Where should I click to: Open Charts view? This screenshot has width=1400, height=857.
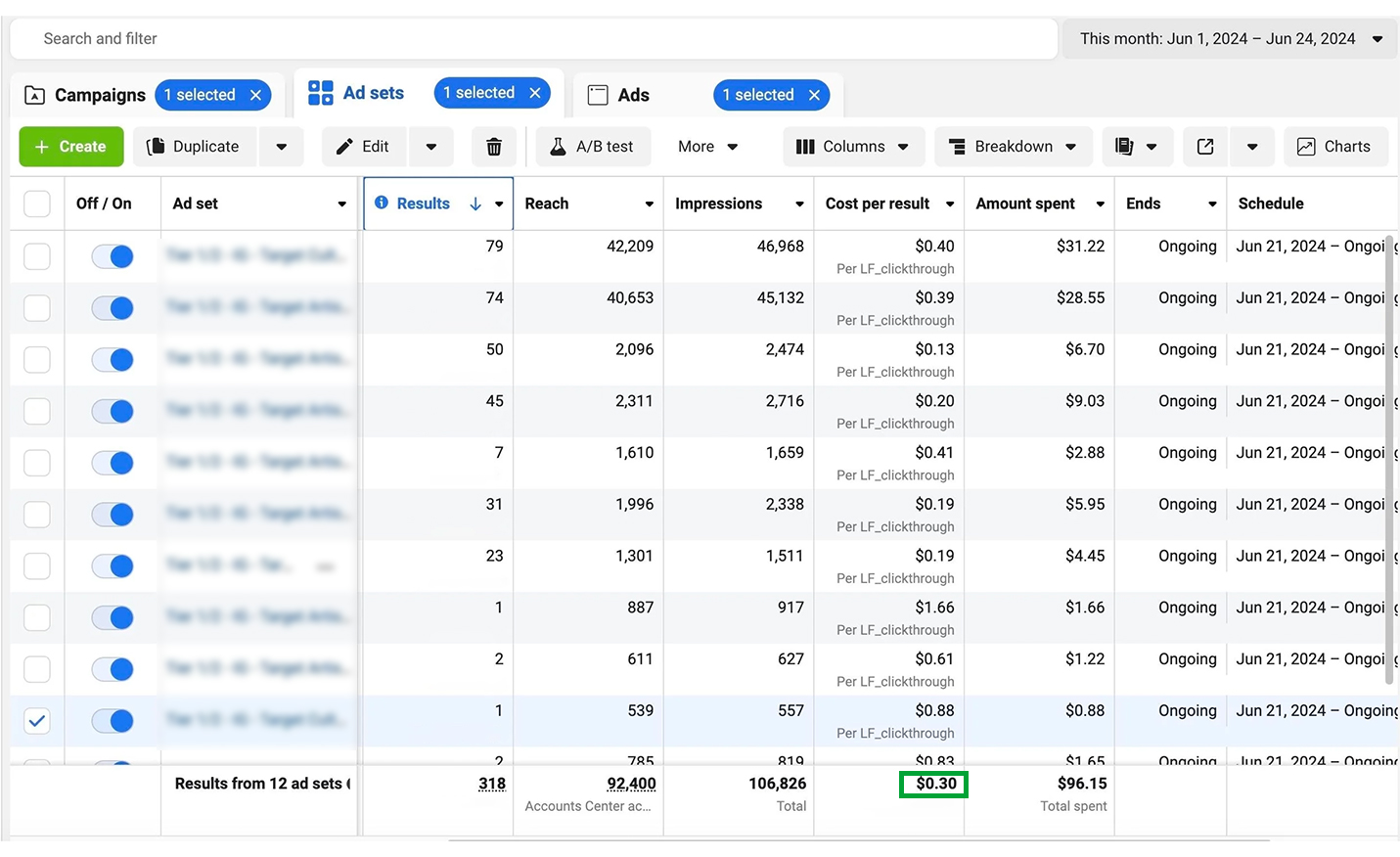tap(1334, 147)
